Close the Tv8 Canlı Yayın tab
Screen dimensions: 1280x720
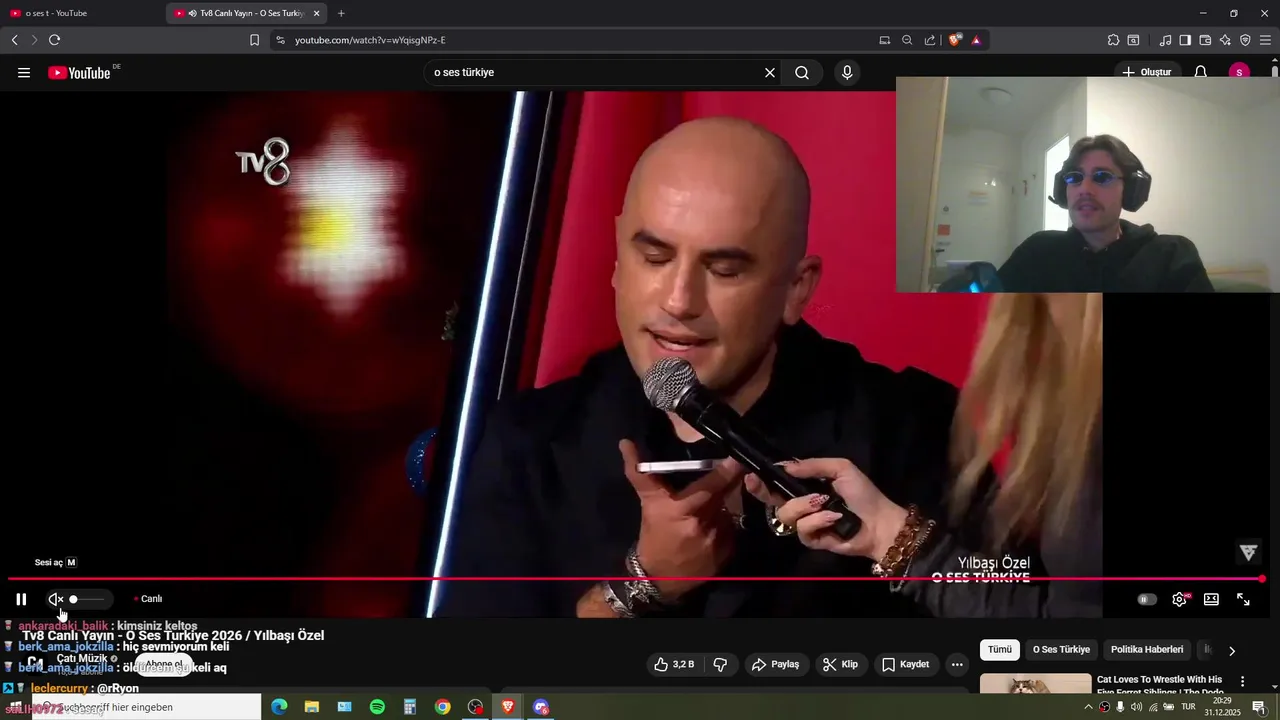click(x=317, y=13)
